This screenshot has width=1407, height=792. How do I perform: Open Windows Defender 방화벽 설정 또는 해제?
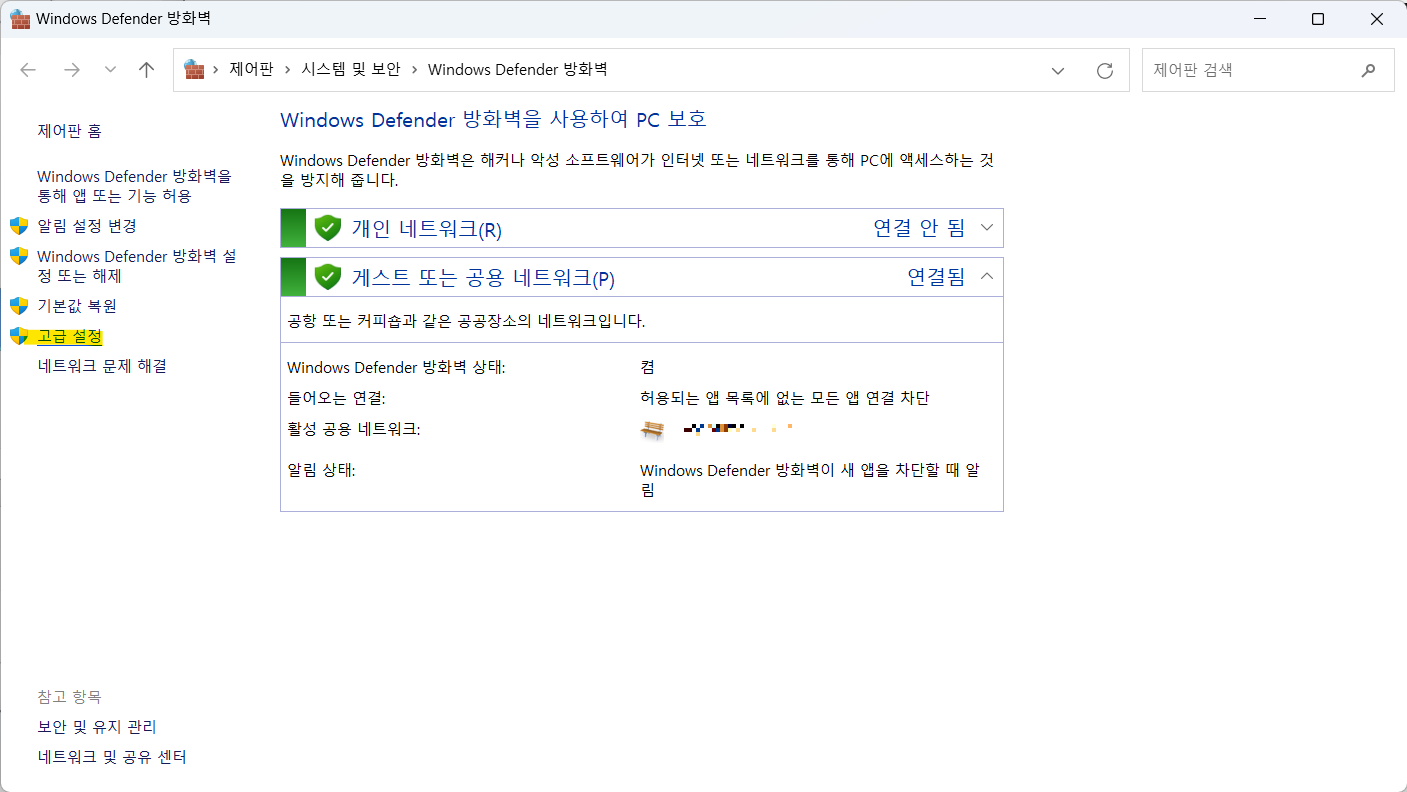pos(137,266)
